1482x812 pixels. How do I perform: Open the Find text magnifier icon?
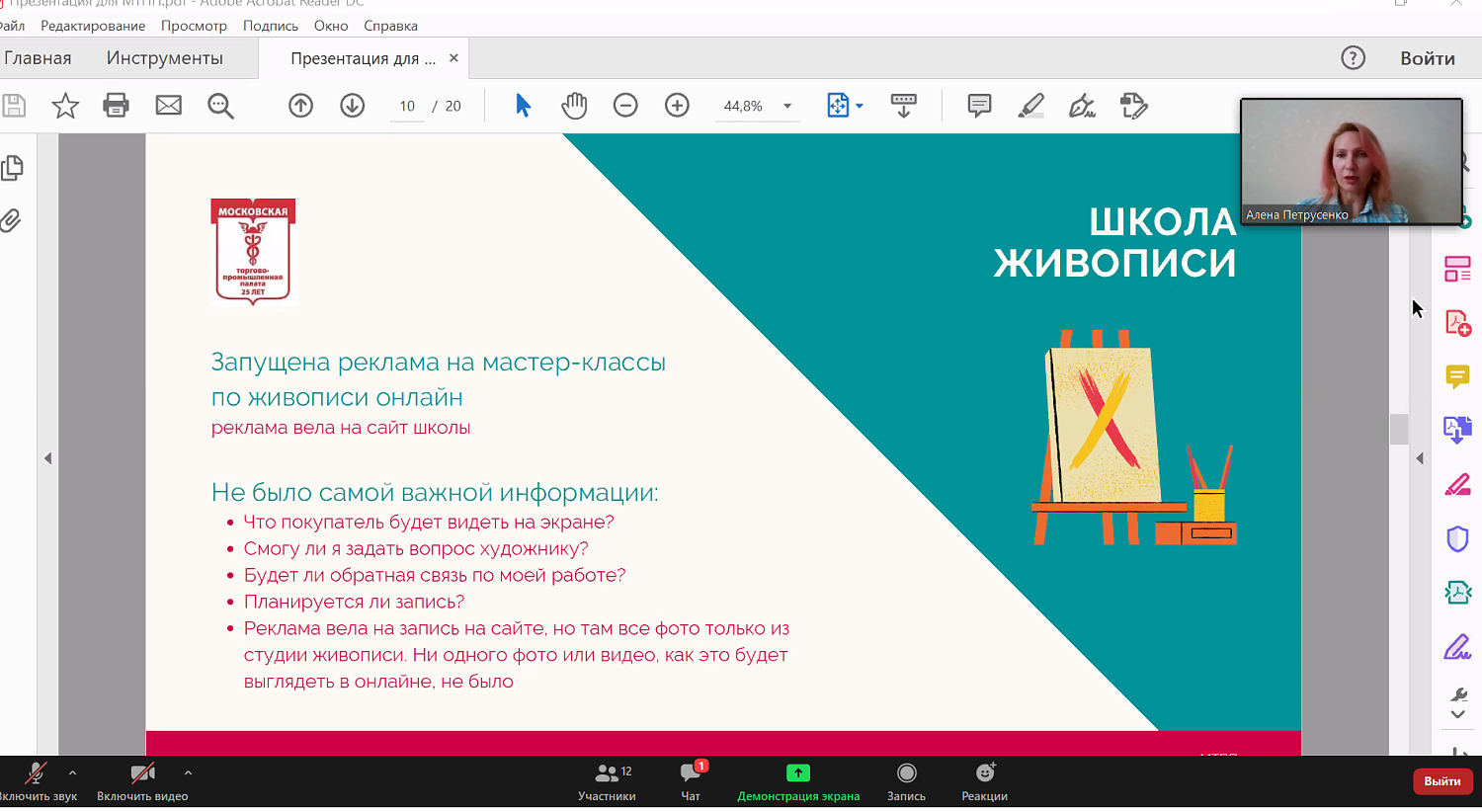point(220,106)
